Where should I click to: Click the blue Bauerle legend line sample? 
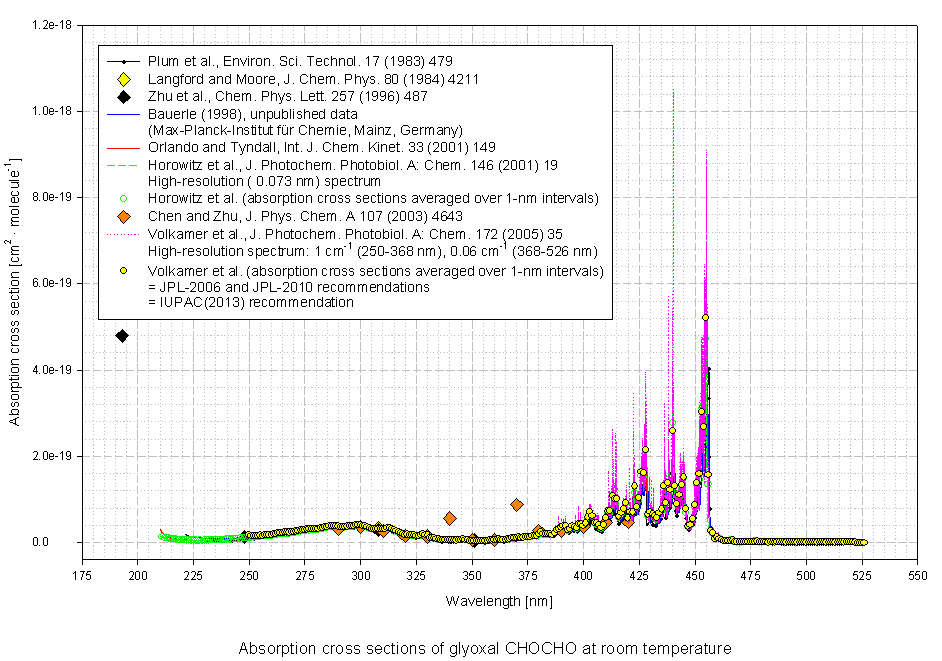click(124, 114)
